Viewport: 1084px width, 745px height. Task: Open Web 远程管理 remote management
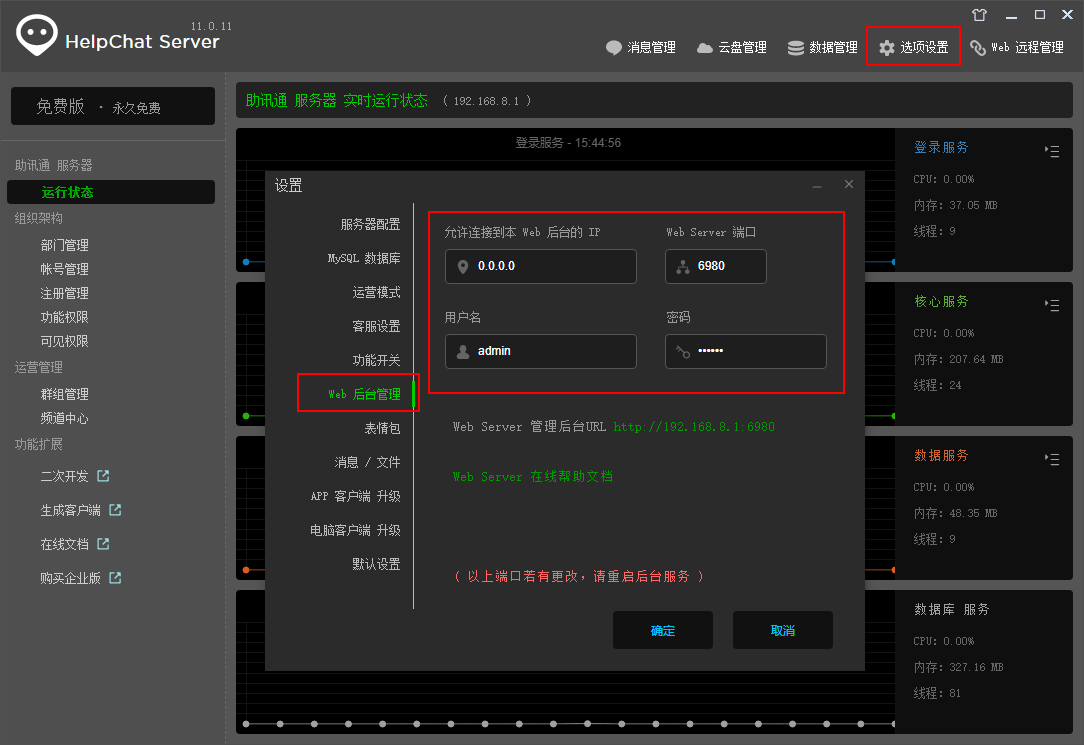1017,47
